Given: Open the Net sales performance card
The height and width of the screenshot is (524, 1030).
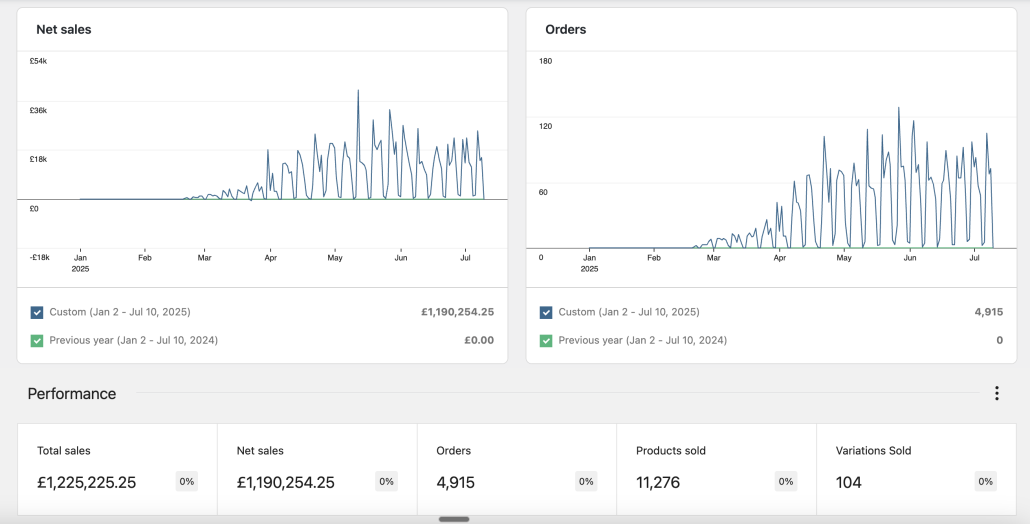Looking at the screenshot, I should click(x=317, y=469).
